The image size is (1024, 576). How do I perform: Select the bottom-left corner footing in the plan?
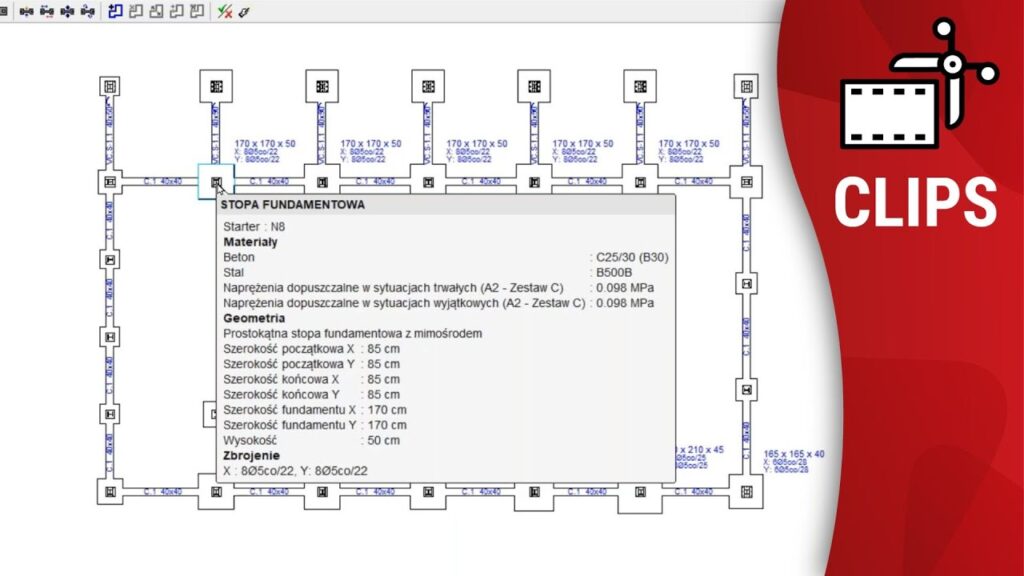(x=110, y=491)
